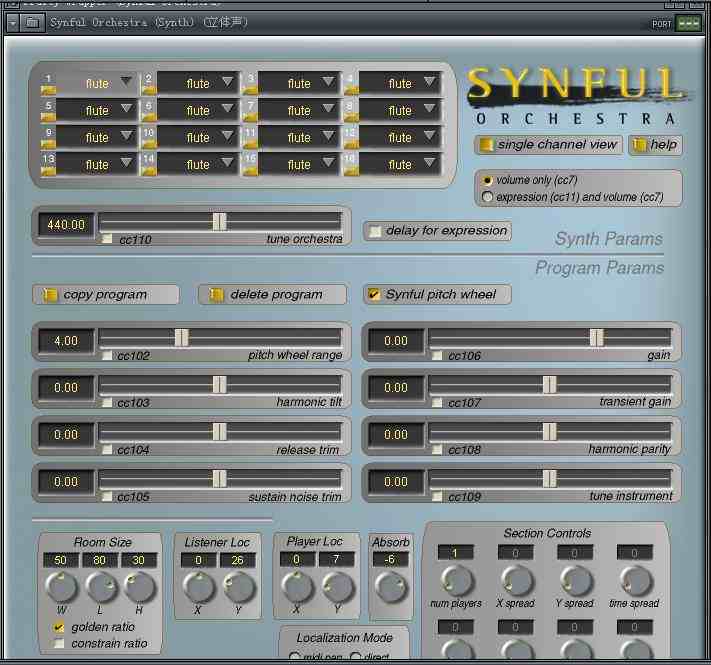Click the pitch wheel range slider handle
Image resolution: width=711 pixels, height=665 pixels.
pyautogui.click(x=181, y=338)
